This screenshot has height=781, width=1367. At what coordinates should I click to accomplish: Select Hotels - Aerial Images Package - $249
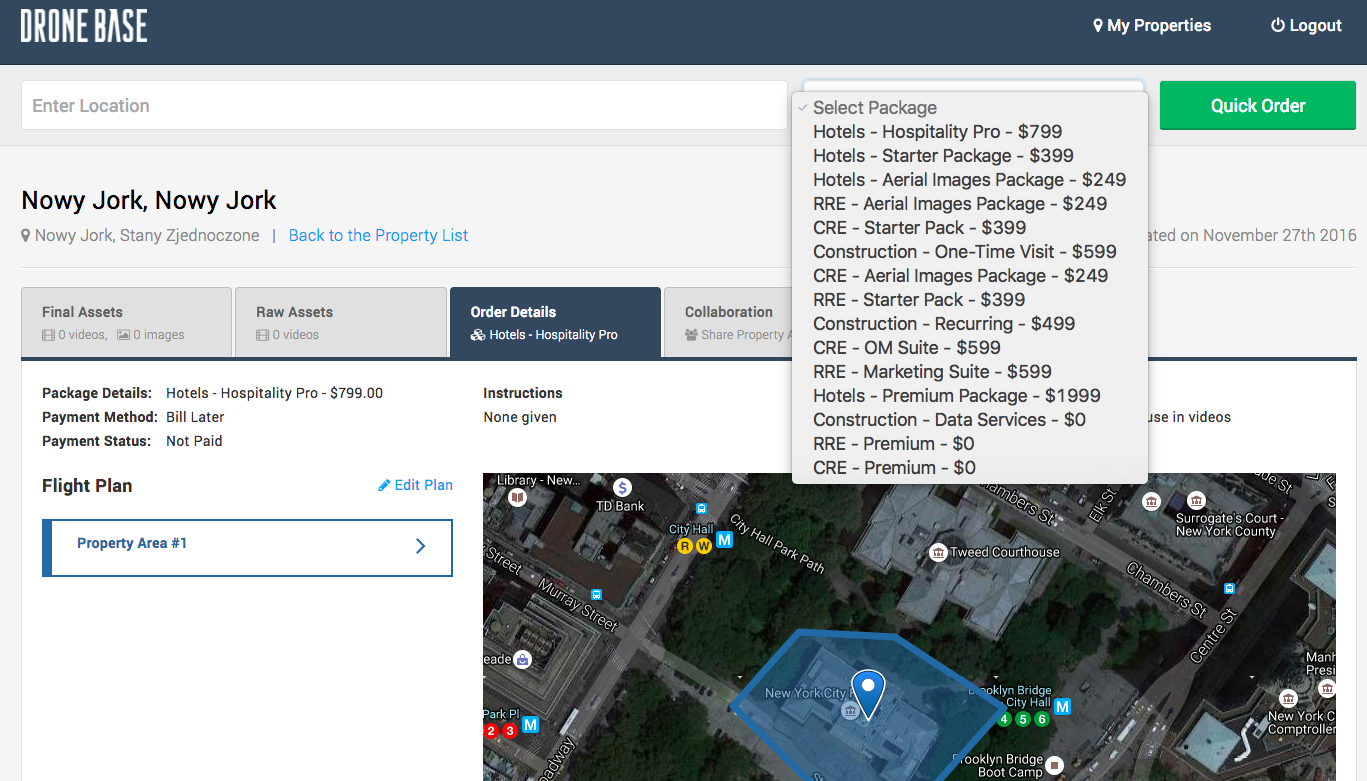[969, 180]
